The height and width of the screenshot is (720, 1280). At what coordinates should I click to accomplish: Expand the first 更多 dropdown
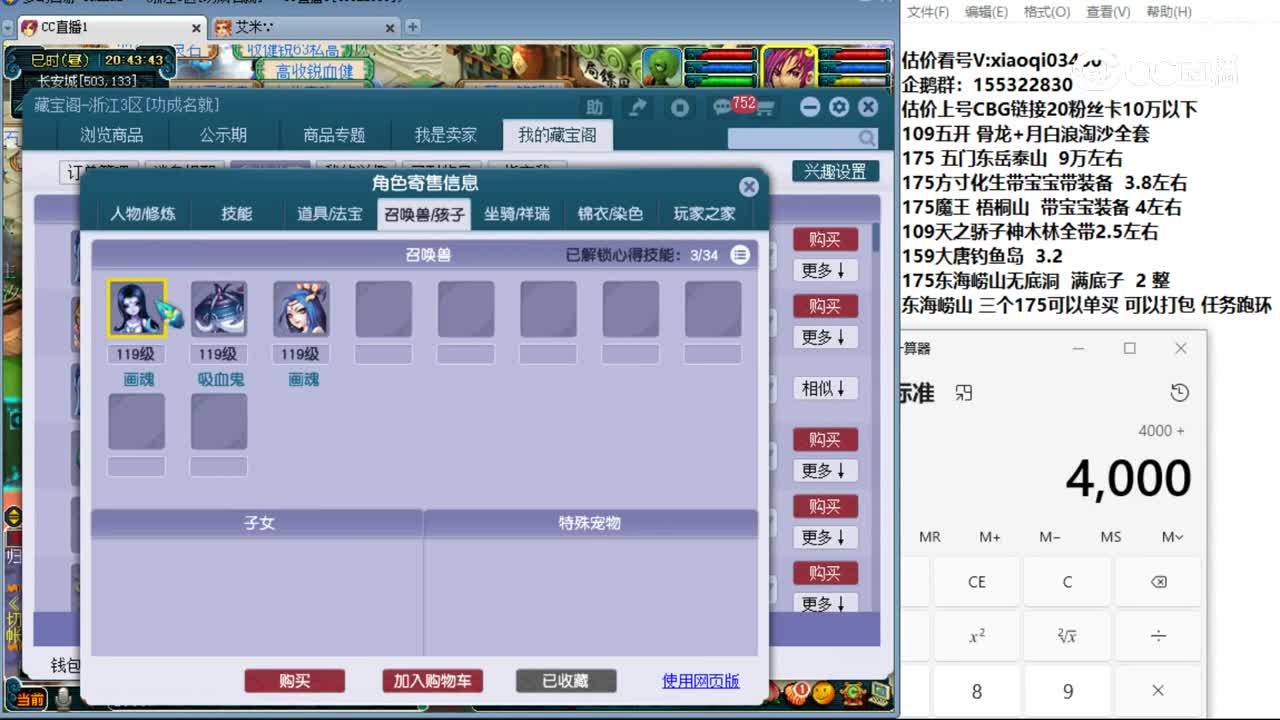pyautogui.click(x=825, y=271)
